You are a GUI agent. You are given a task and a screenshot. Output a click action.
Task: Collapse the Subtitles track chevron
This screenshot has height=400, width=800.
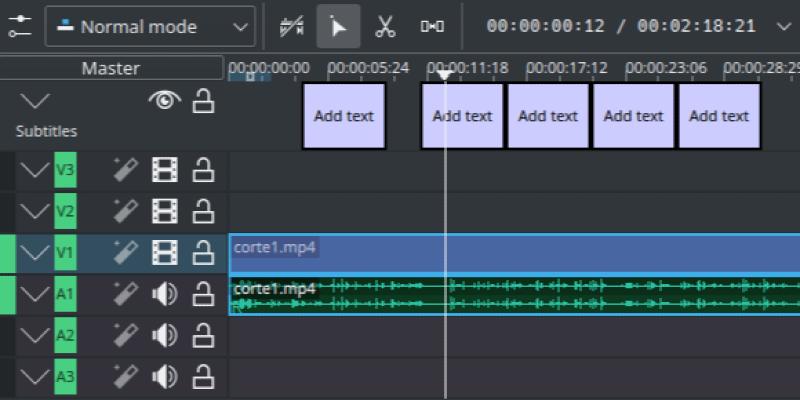[x=35, y=101]
